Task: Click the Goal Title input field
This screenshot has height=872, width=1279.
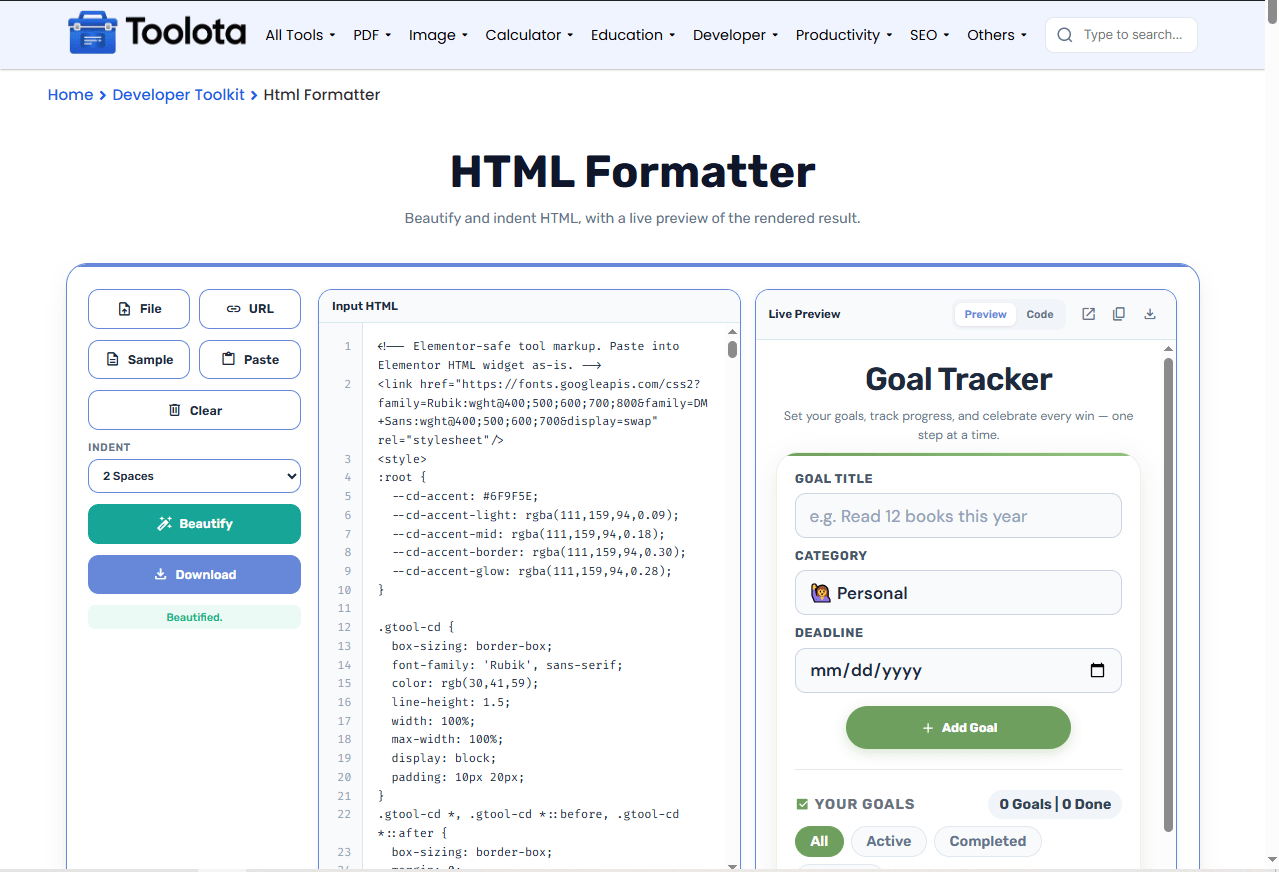Action: click(x=958, y=516)
